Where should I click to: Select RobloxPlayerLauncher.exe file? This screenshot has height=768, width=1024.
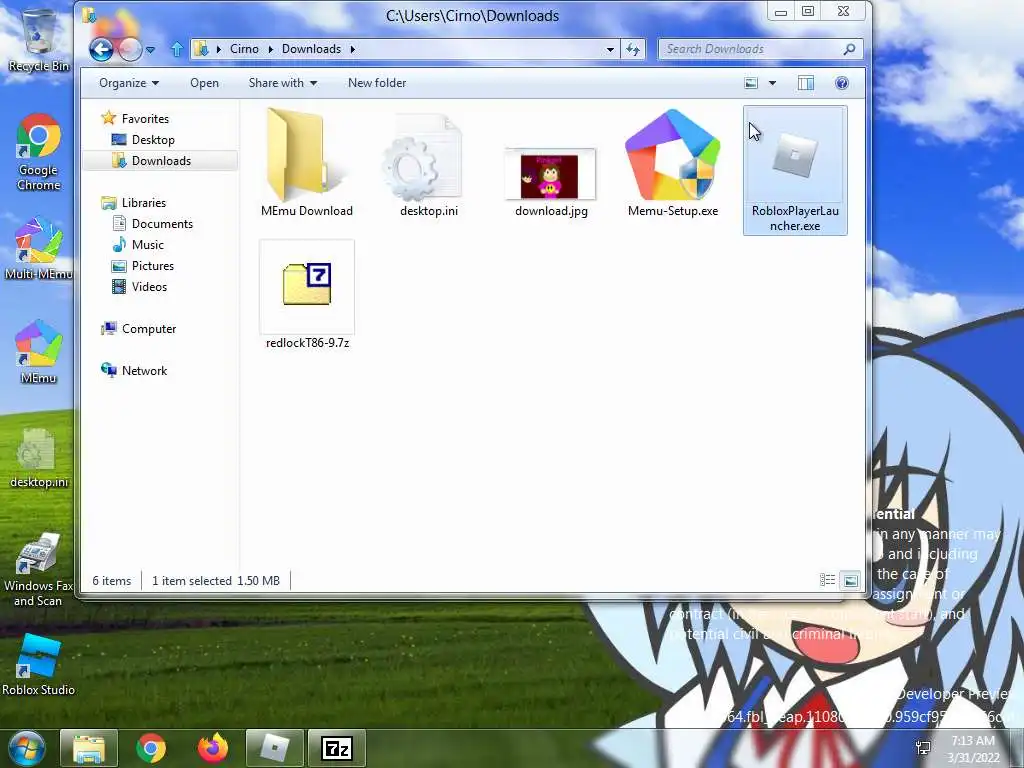(795, 170)
